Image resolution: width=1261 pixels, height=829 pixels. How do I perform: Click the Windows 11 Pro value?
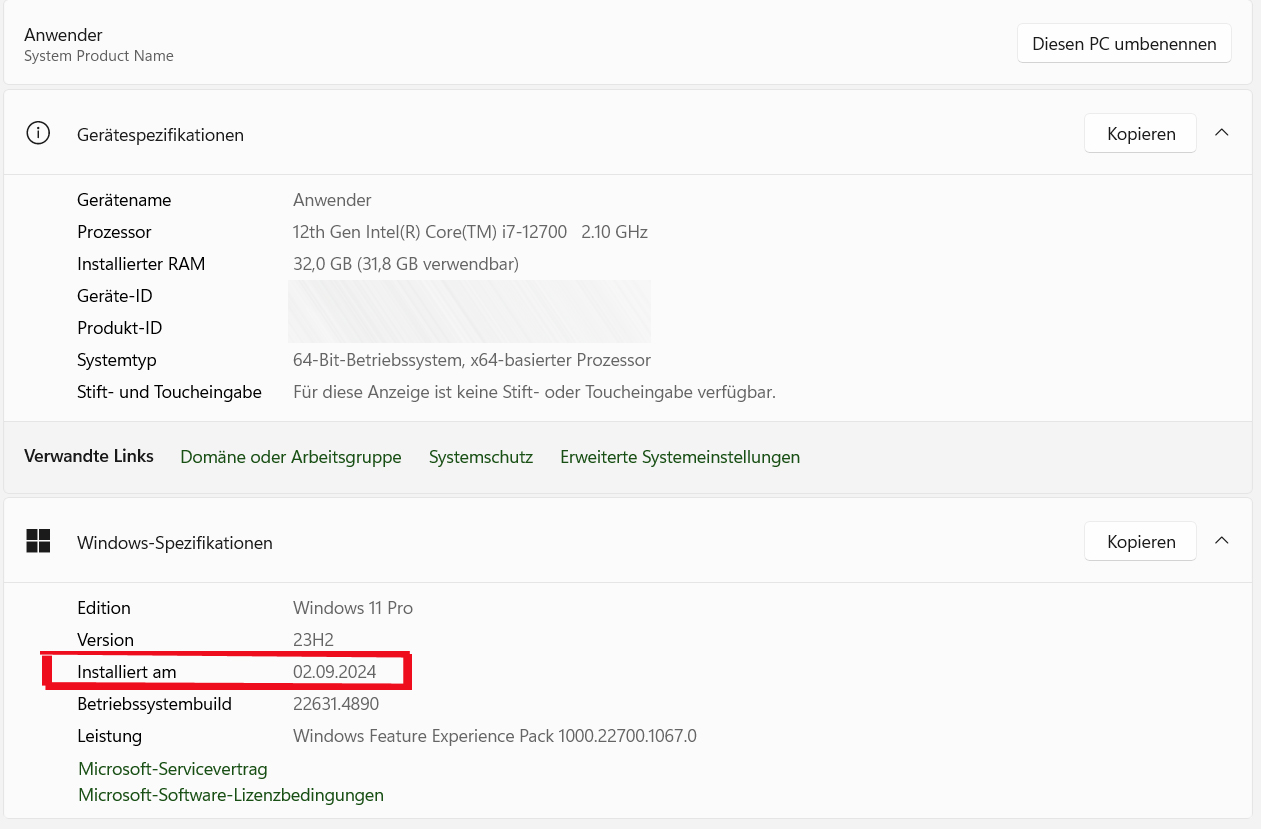coord(353,608)
